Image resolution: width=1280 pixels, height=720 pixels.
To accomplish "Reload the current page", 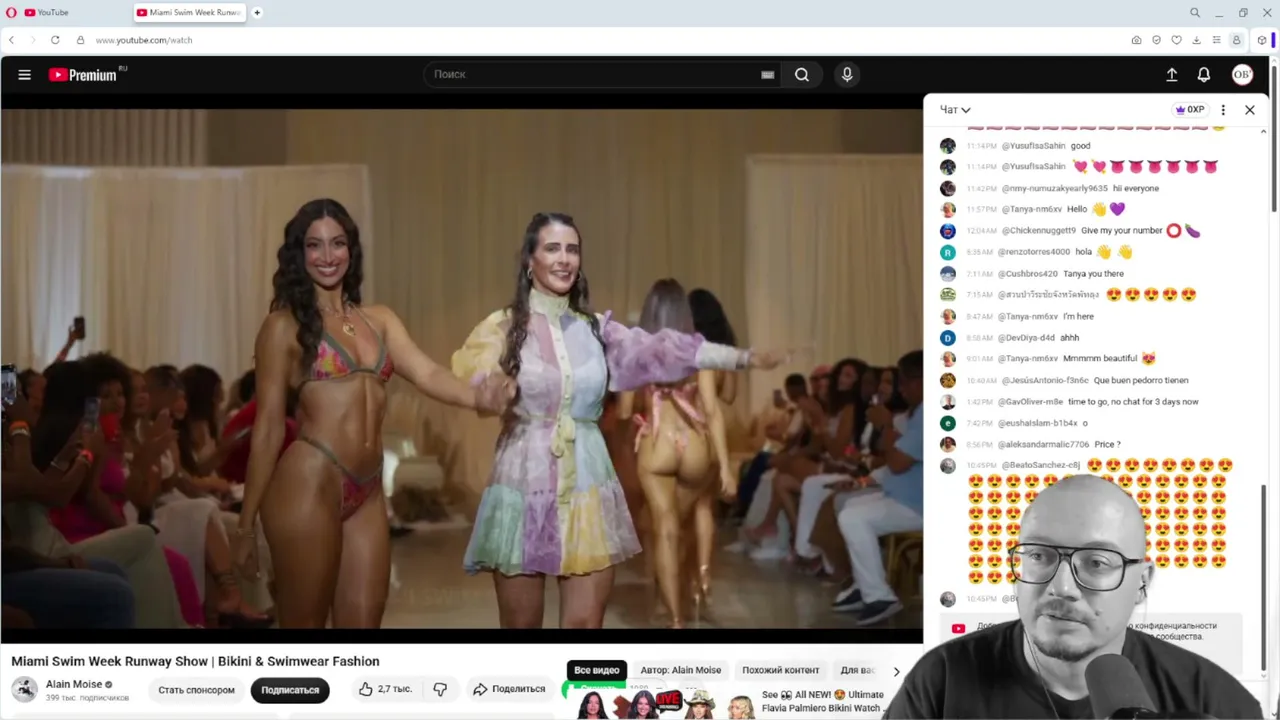I will coord(55,40).
